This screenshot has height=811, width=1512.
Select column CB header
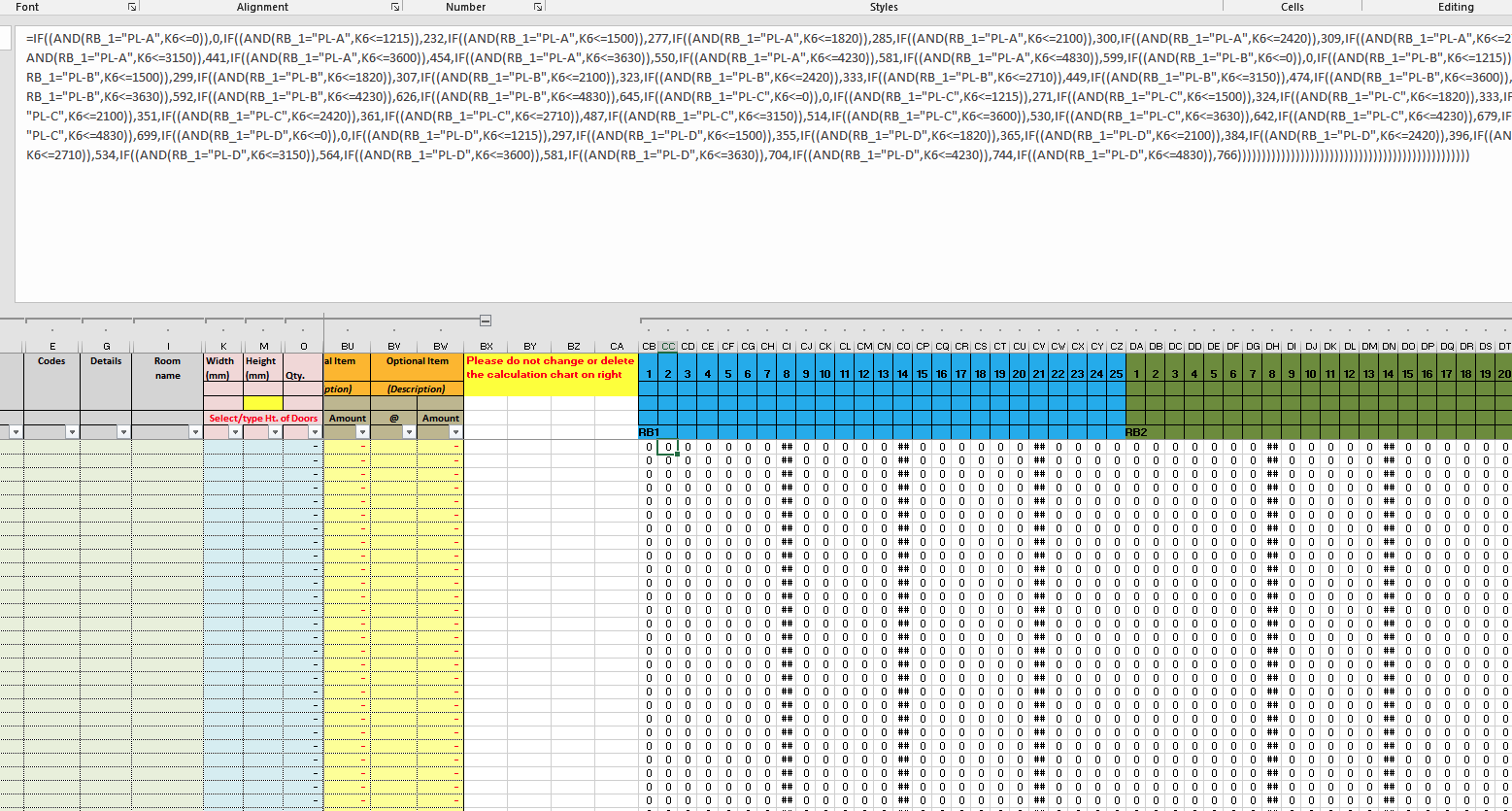point(649,346)
